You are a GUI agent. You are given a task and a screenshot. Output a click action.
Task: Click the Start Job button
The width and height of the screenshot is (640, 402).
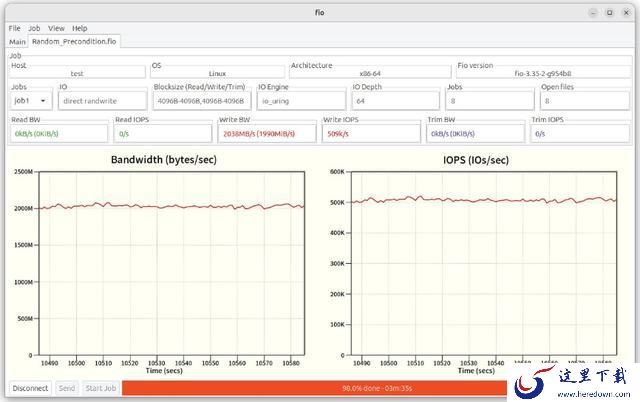click(x=101, y=388)
